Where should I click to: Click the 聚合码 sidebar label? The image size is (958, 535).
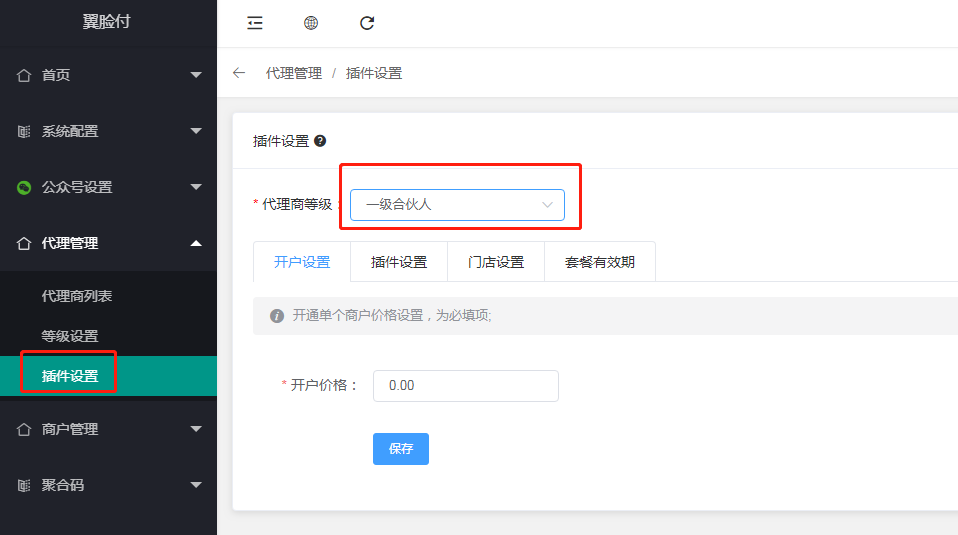pyautogui.click(x=63, y=486)
